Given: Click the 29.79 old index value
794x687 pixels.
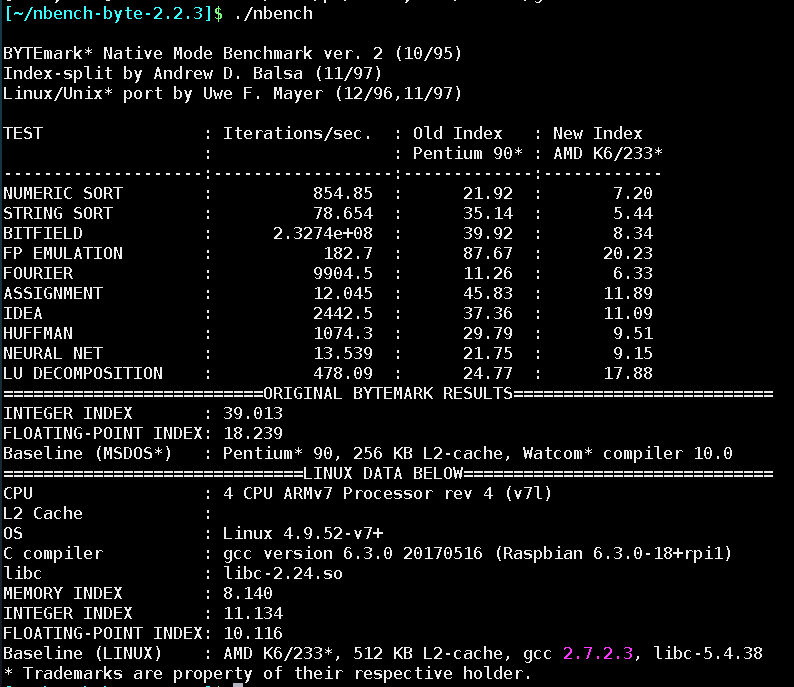Looking at the screenshot, I should tap(488, 334).
